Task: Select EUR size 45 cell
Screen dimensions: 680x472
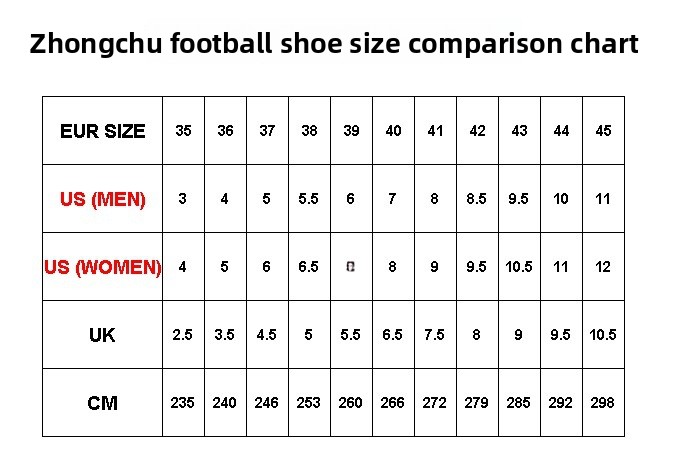Action: tap(603, 131)
